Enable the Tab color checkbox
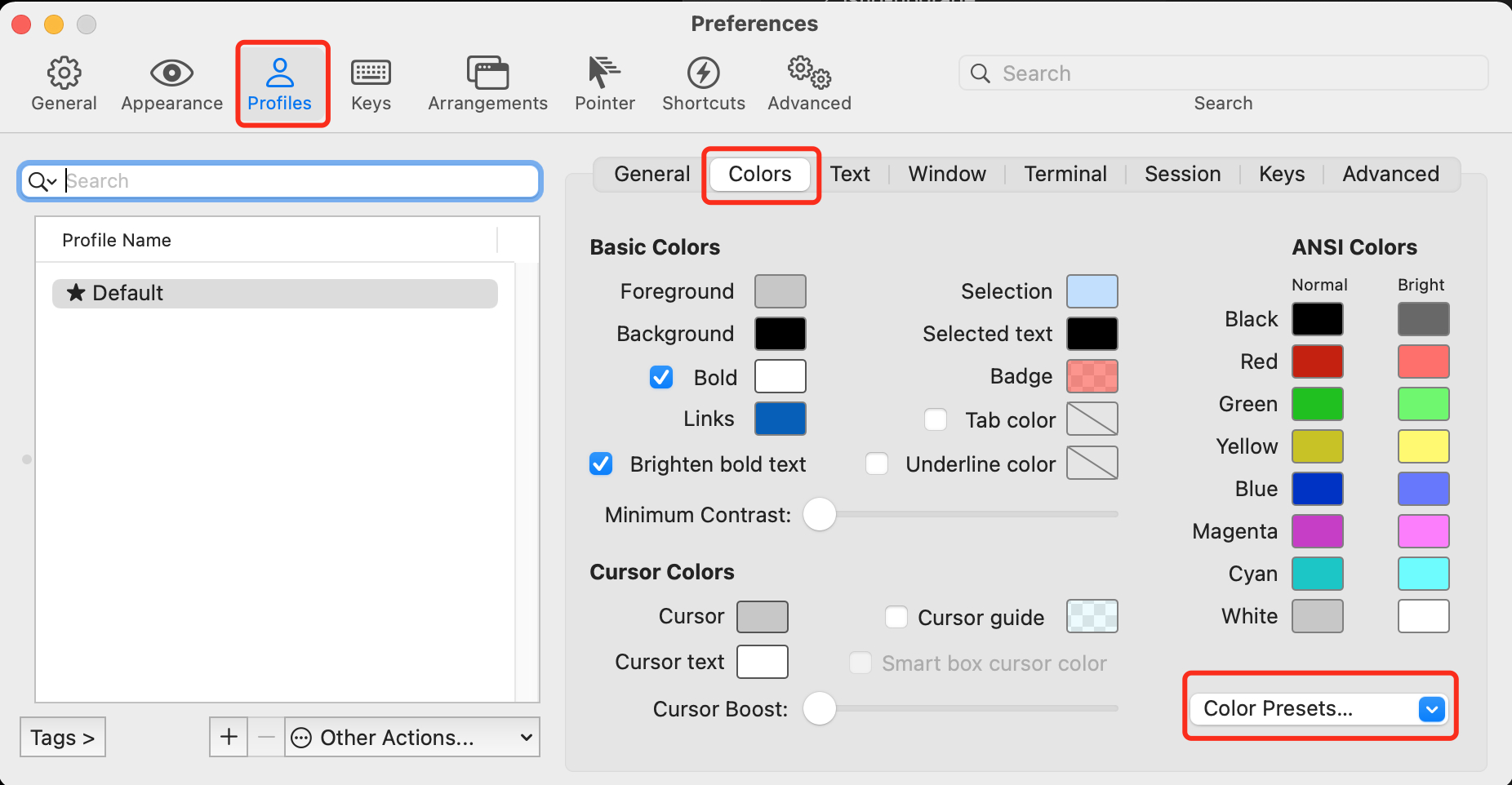Screen dimensions: 1512x785 click(936, 419)
